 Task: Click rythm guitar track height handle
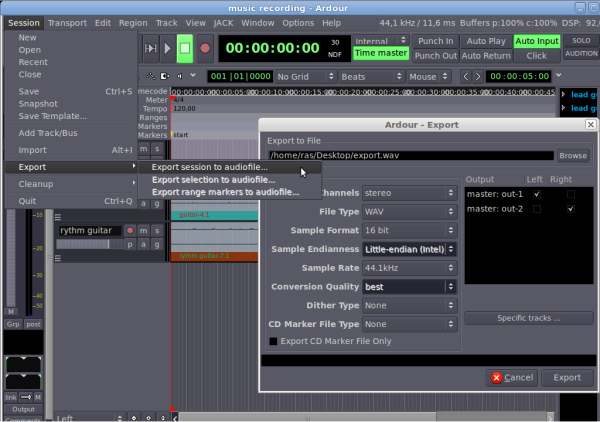point(58,259)
